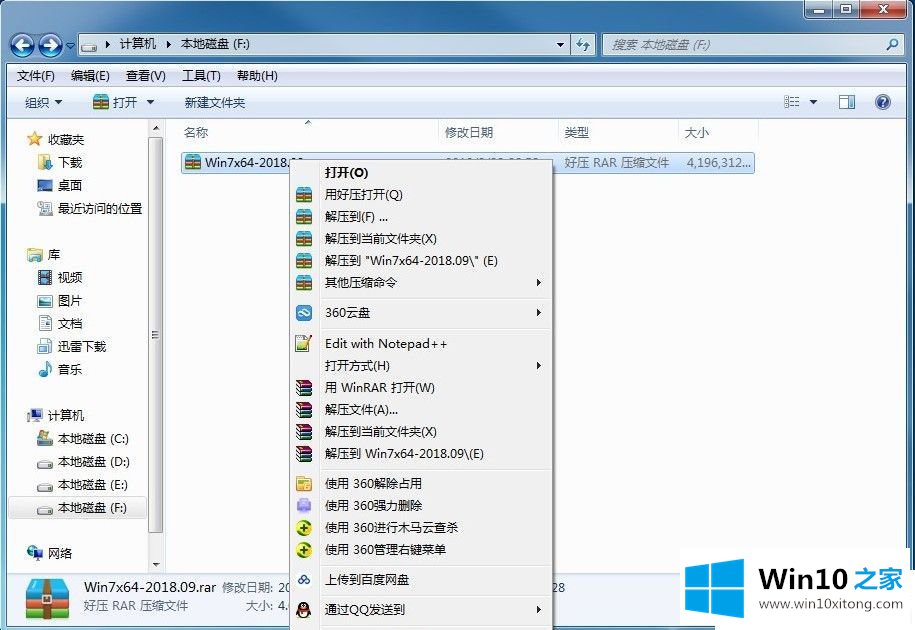Viewport: 915px width, 630px height.
Task: Click the Back navigation arrow
Action: (x=23, y=45)
